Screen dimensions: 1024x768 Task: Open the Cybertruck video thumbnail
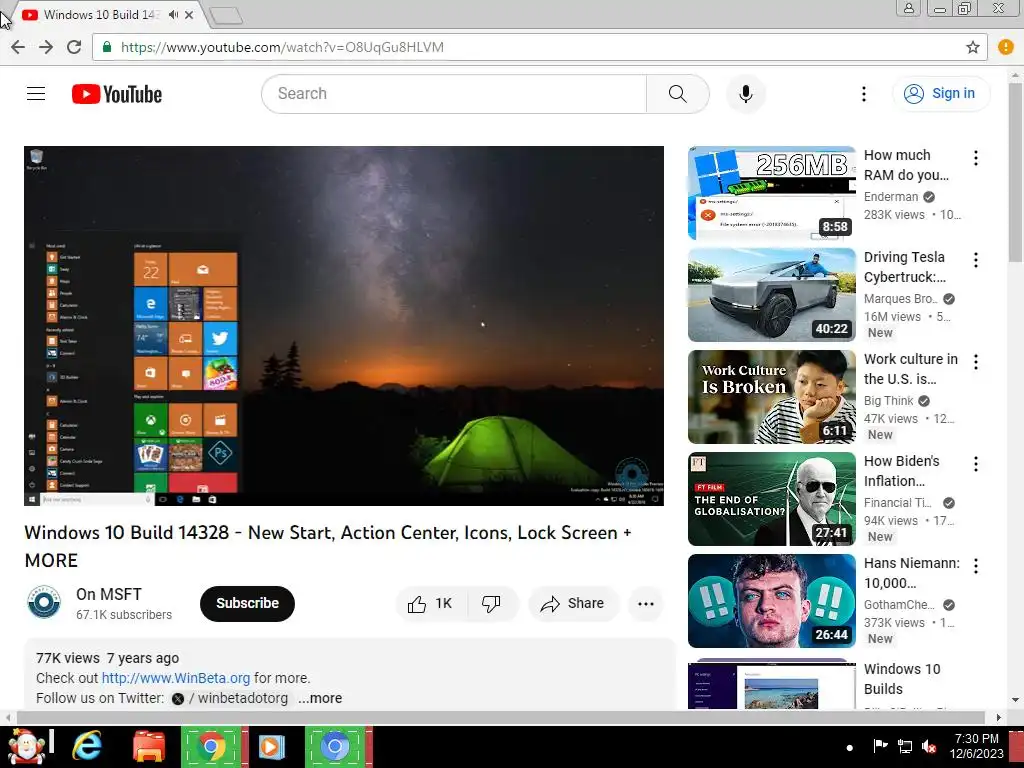[771, 295]
